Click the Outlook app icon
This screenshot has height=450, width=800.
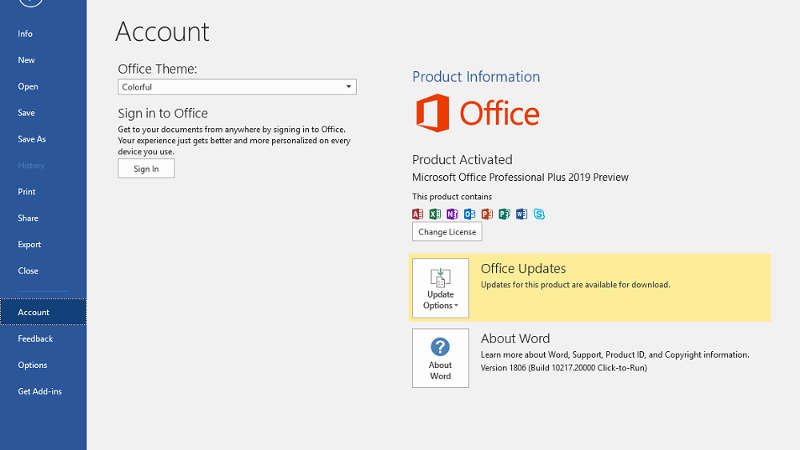pyautogui.click(x=469, y=214)
